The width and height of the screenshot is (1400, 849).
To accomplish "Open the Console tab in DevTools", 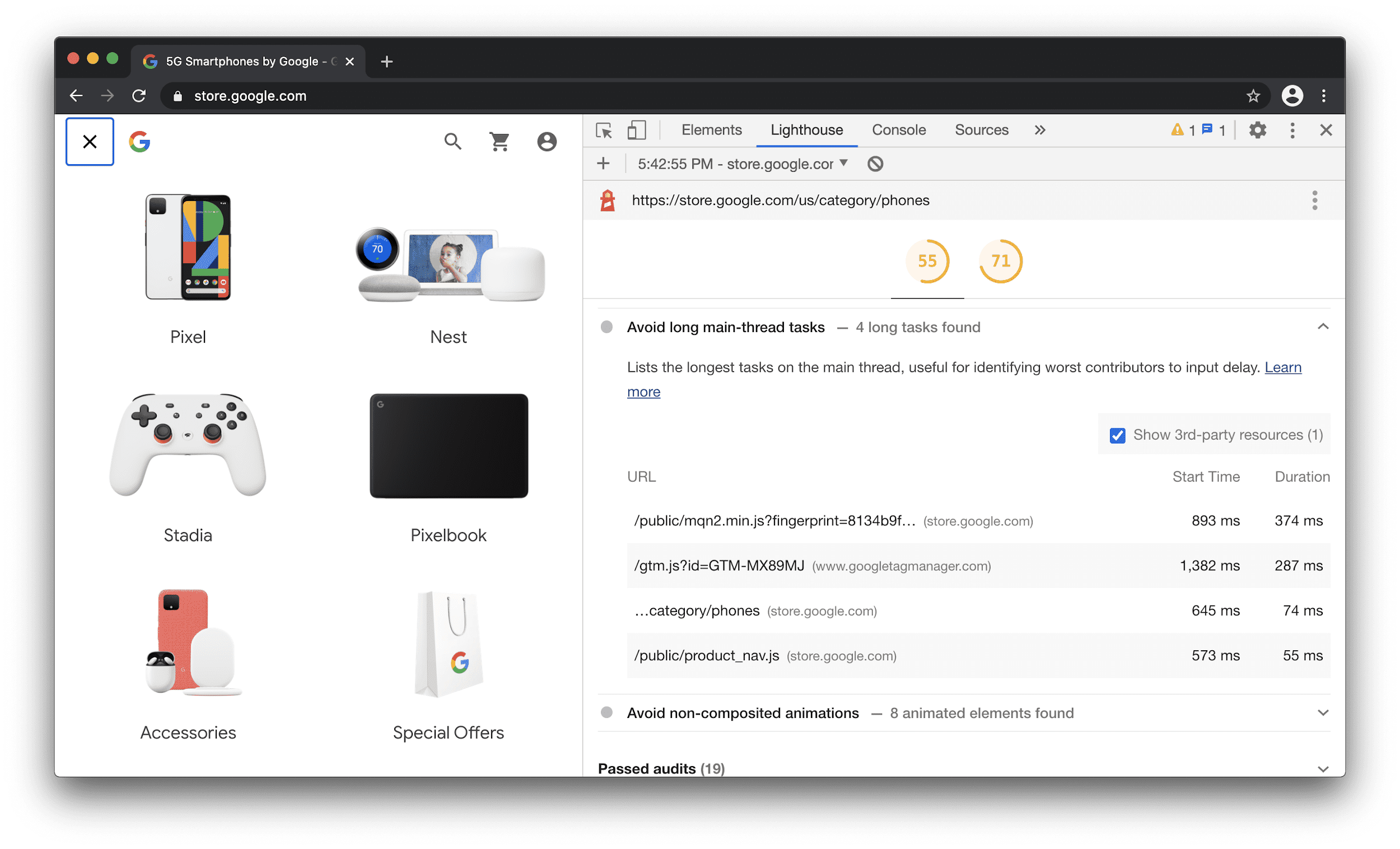I will click(897, 130).
